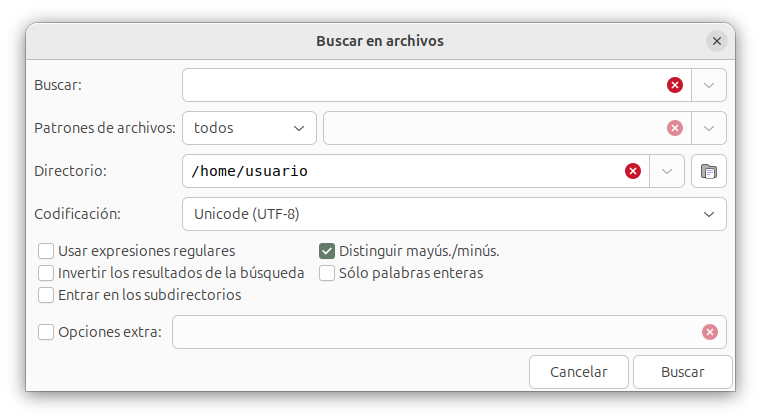Viewport: 761px width, 420px height.
Task: Toggle Sólo palabras enteras option
Action: (x=327, y=273)
